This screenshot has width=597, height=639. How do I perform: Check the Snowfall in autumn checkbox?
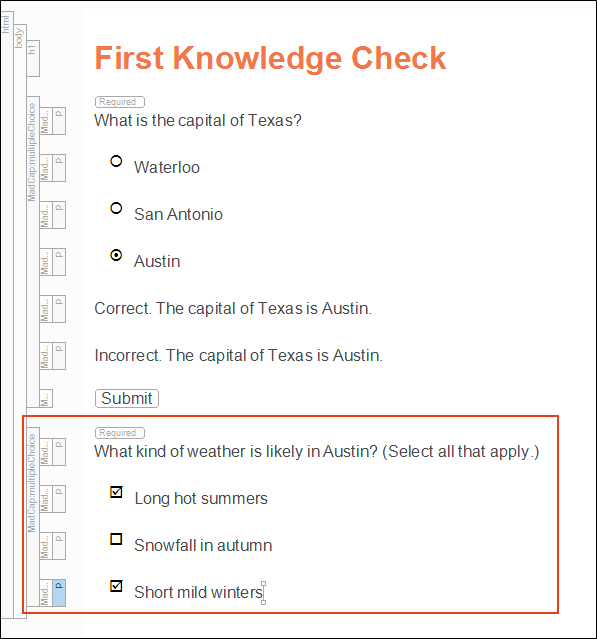pyautogui.click(x=116, y=539)
